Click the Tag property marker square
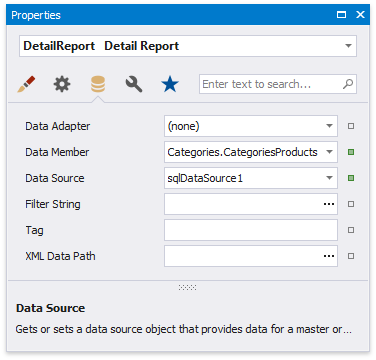Viewport: 376px width, 360px height. pyautogui.click(x=351, y=230)
